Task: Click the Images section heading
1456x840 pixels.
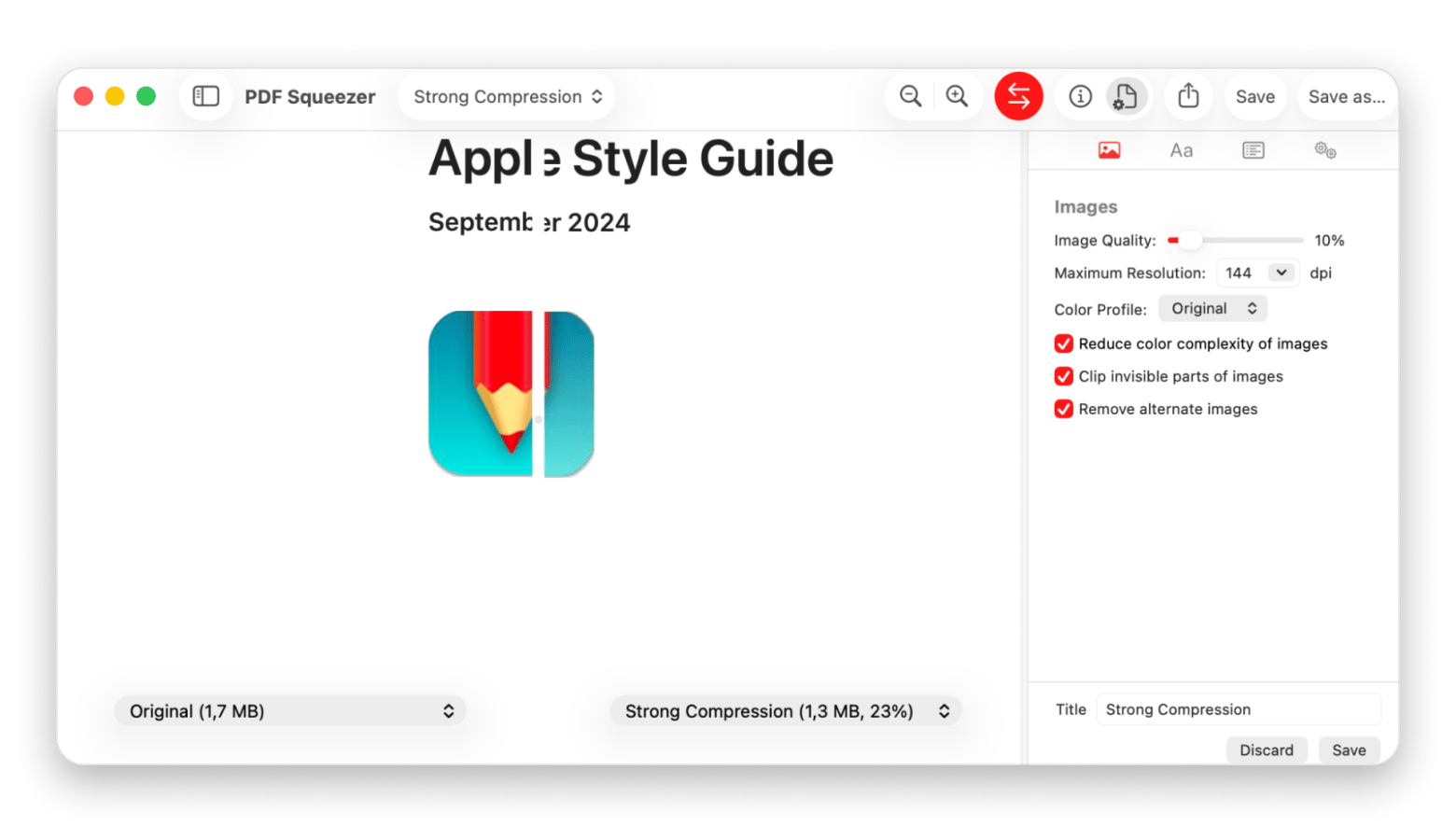Action: 1085,207
